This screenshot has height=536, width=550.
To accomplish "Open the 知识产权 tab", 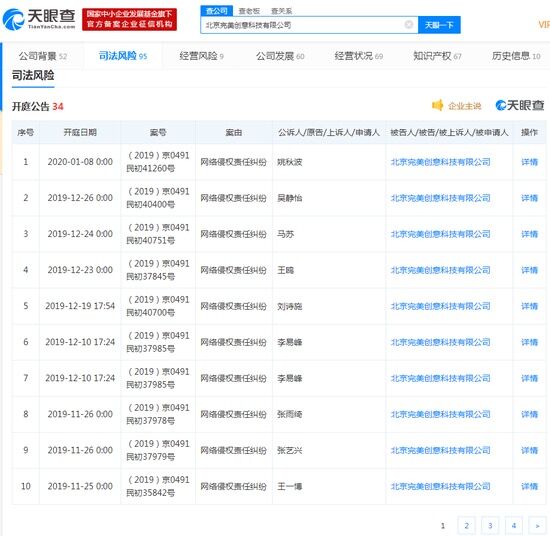I will pyautogui.click(x=437, y=56).
